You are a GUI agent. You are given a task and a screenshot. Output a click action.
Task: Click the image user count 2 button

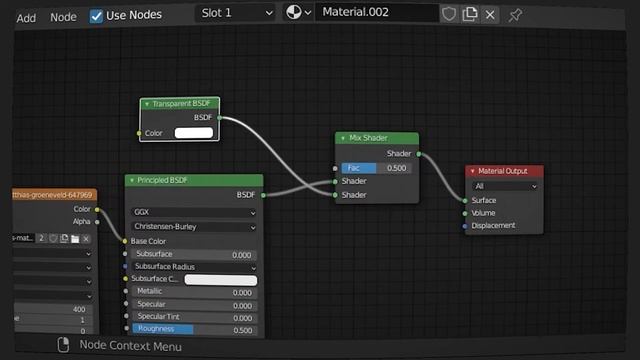41,238
